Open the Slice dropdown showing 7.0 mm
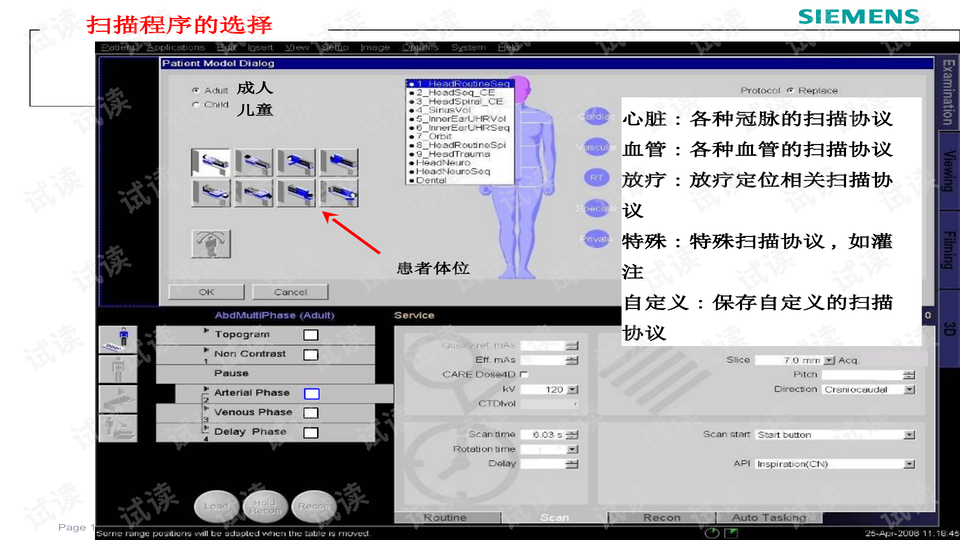The image size is (960, 540). pos(829,360)
